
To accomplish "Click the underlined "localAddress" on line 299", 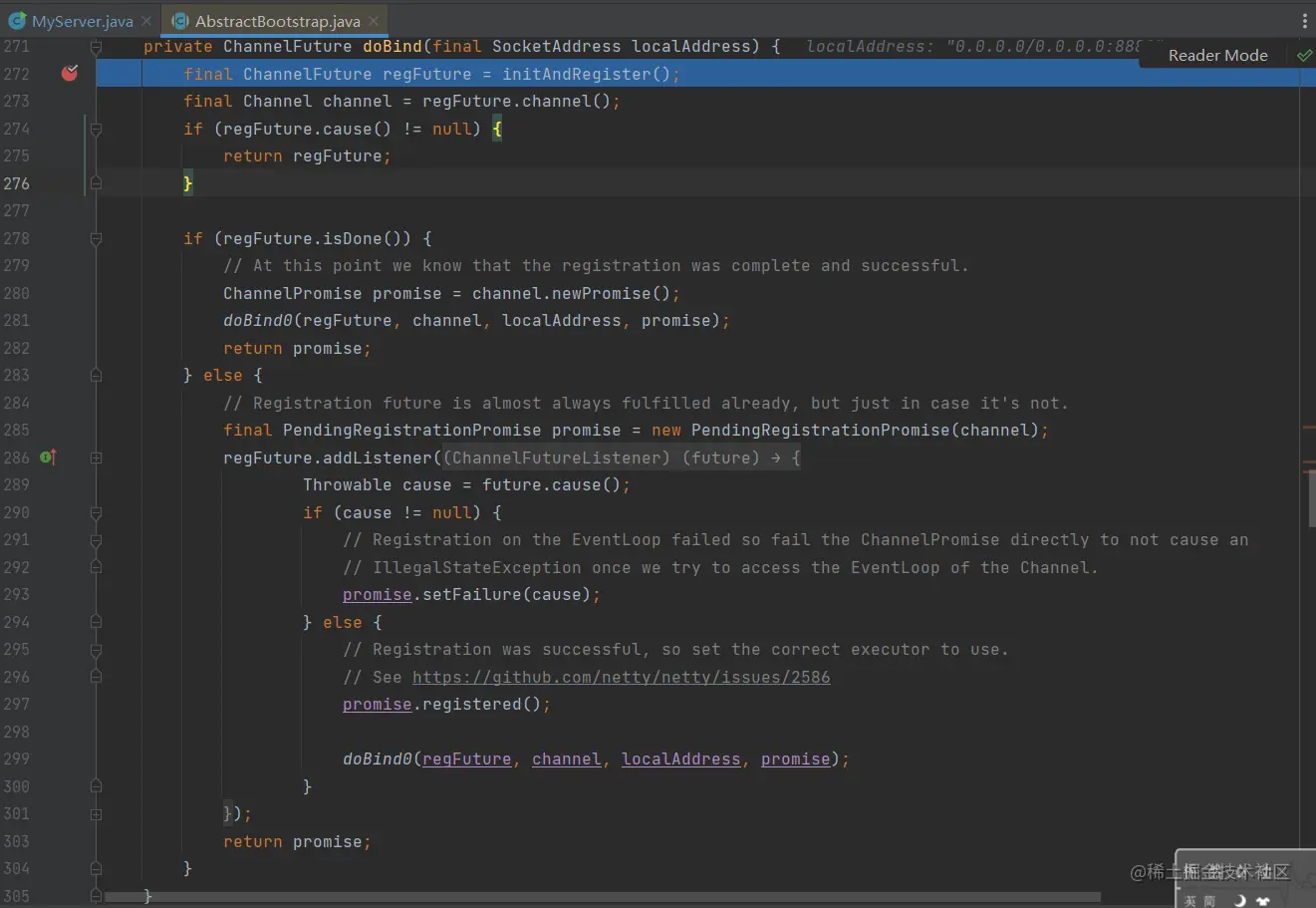I will pyautogui.click(x=681, y=759).
